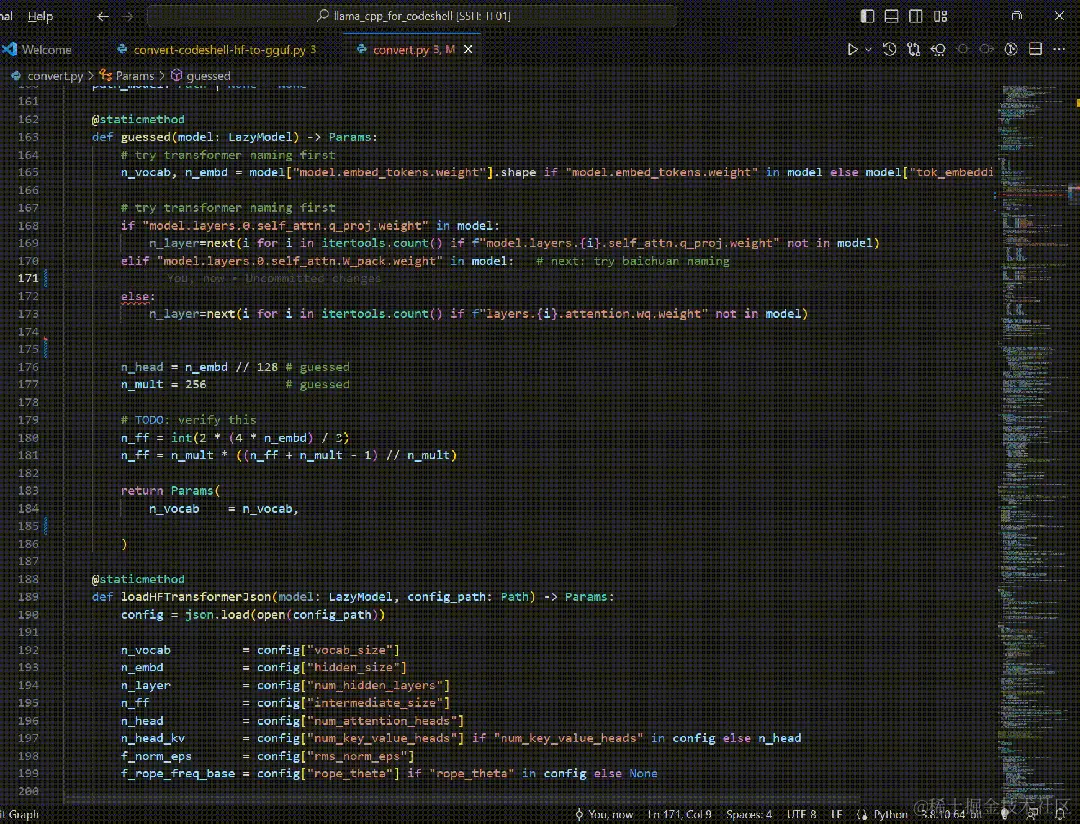Open changes with next revision
The width and height of the screenshot is (1080, 824).
click(x=986, y=49)
